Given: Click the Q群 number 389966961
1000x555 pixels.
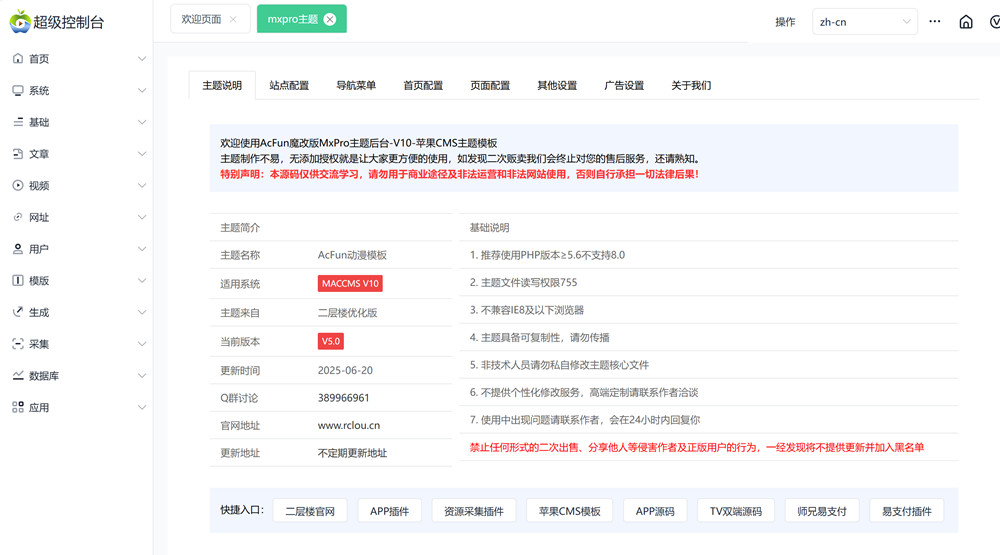Looking at the screenshot, I should tap(344, 397).
